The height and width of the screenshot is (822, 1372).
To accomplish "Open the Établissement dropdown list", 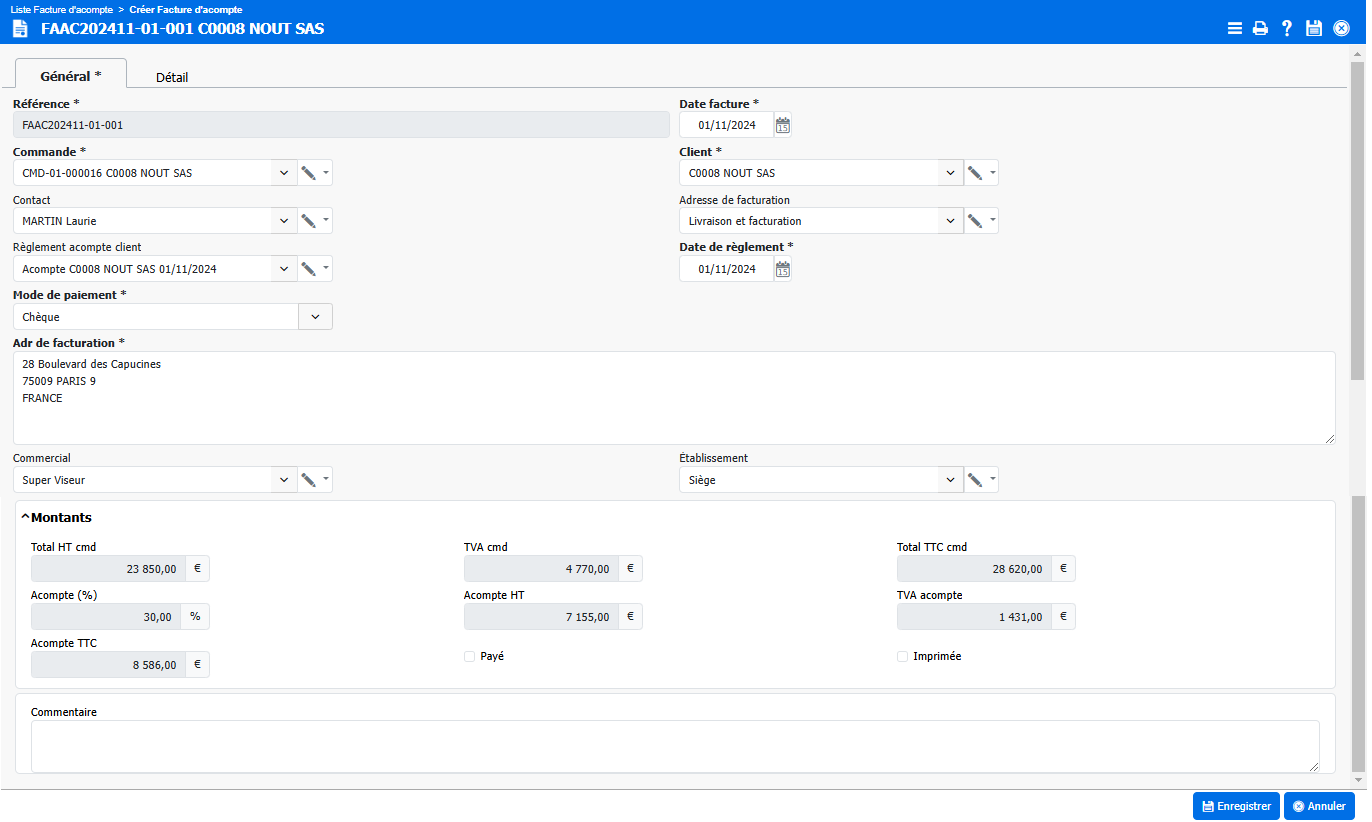I will click(x=950, y=480).
